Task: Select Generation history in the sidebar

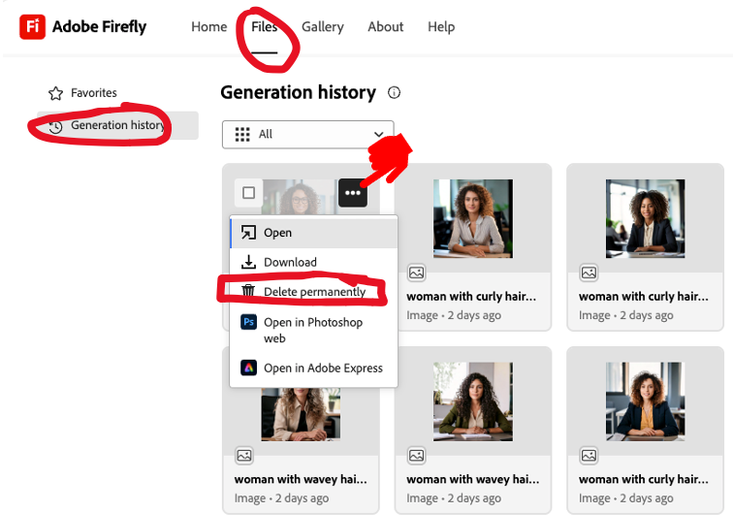Action: 116,126
